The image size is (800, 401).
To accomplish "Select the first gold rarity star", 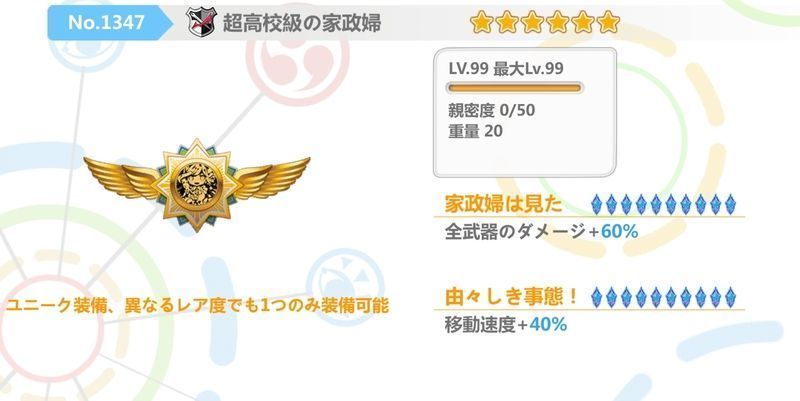I will pos(481,22).
